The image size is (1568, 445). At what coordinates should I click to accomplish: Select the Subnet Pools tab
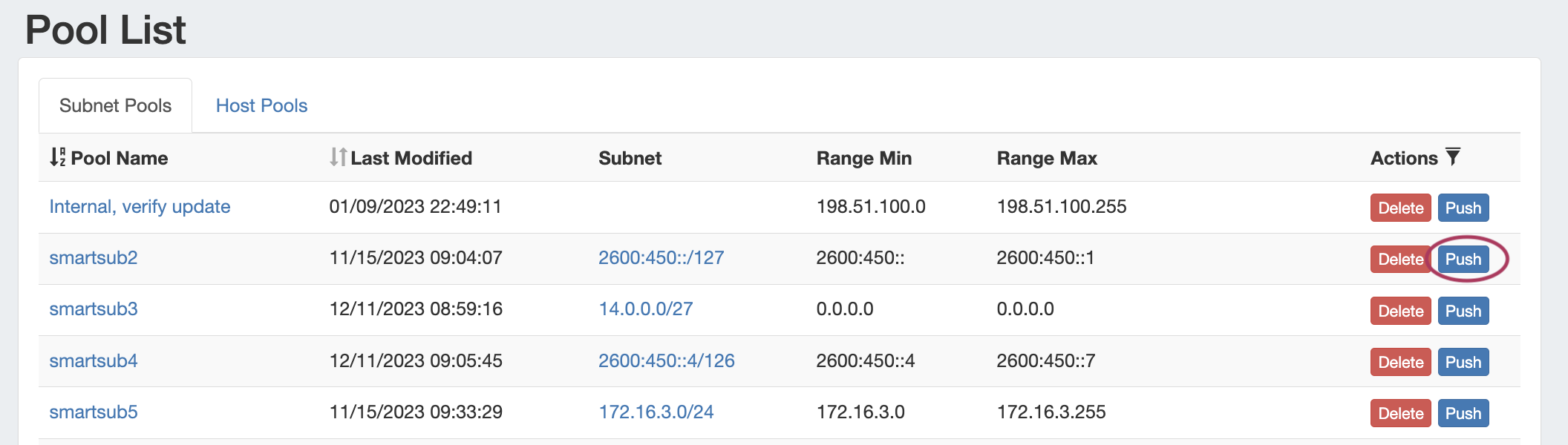pos(115,106)
